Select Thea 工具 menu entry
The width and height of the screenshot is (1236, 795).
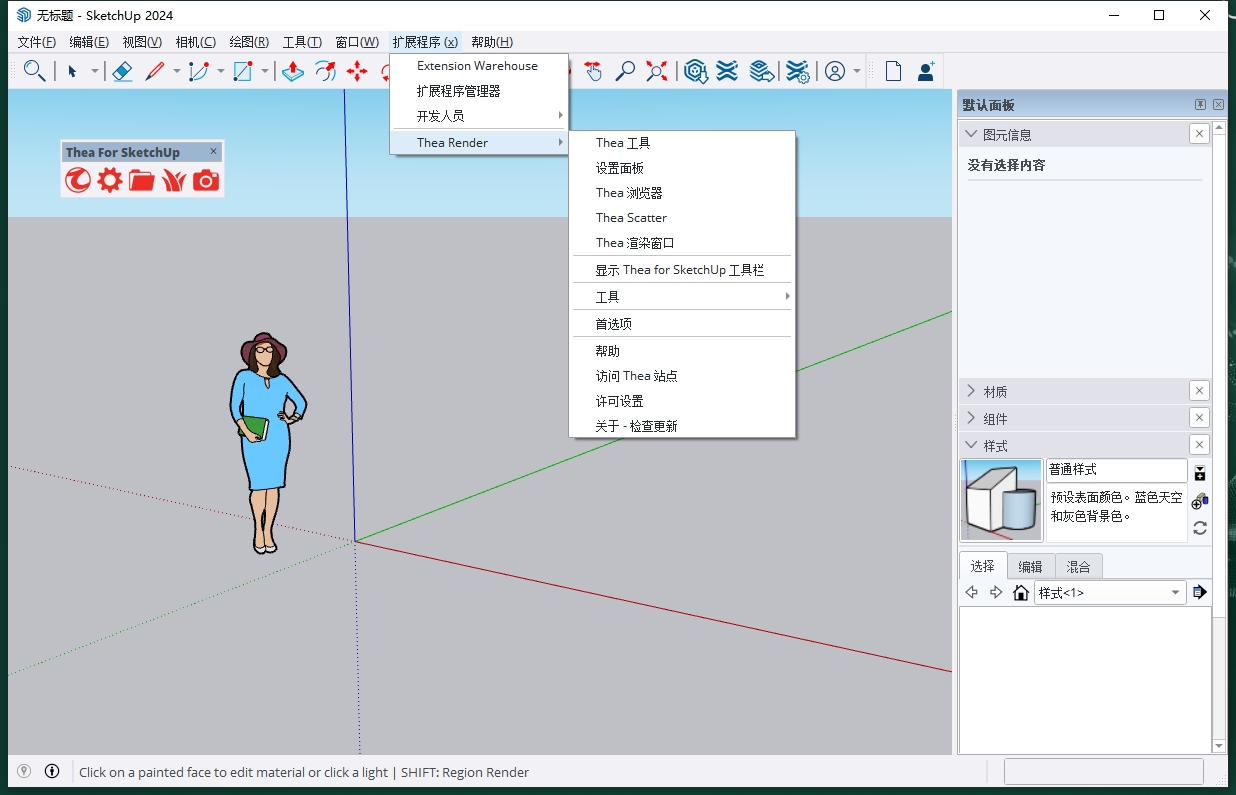(x=682, y=143)
